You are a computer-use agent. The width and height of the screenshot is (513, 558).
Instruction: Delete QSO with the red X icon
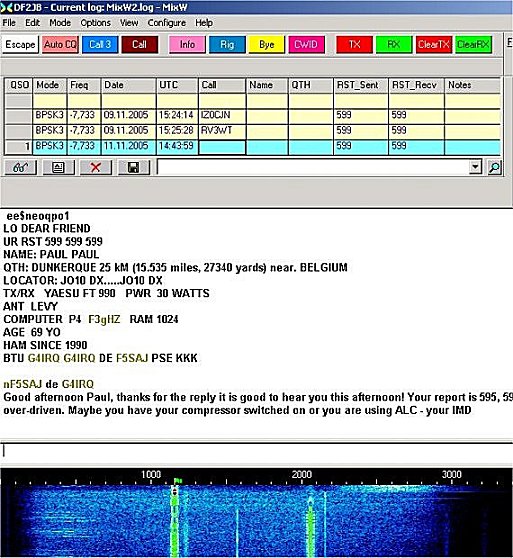tap(96, 167)
